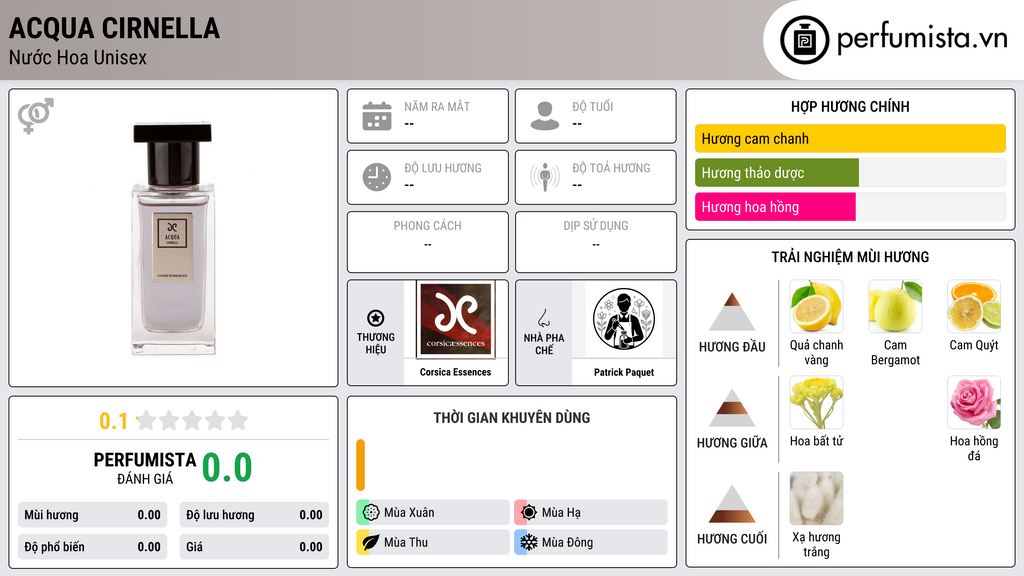The height and width of the screenshot is (576, 1024).
Task: Click the Độ lưu hương 0.00 score row
Action: point(254,515)
